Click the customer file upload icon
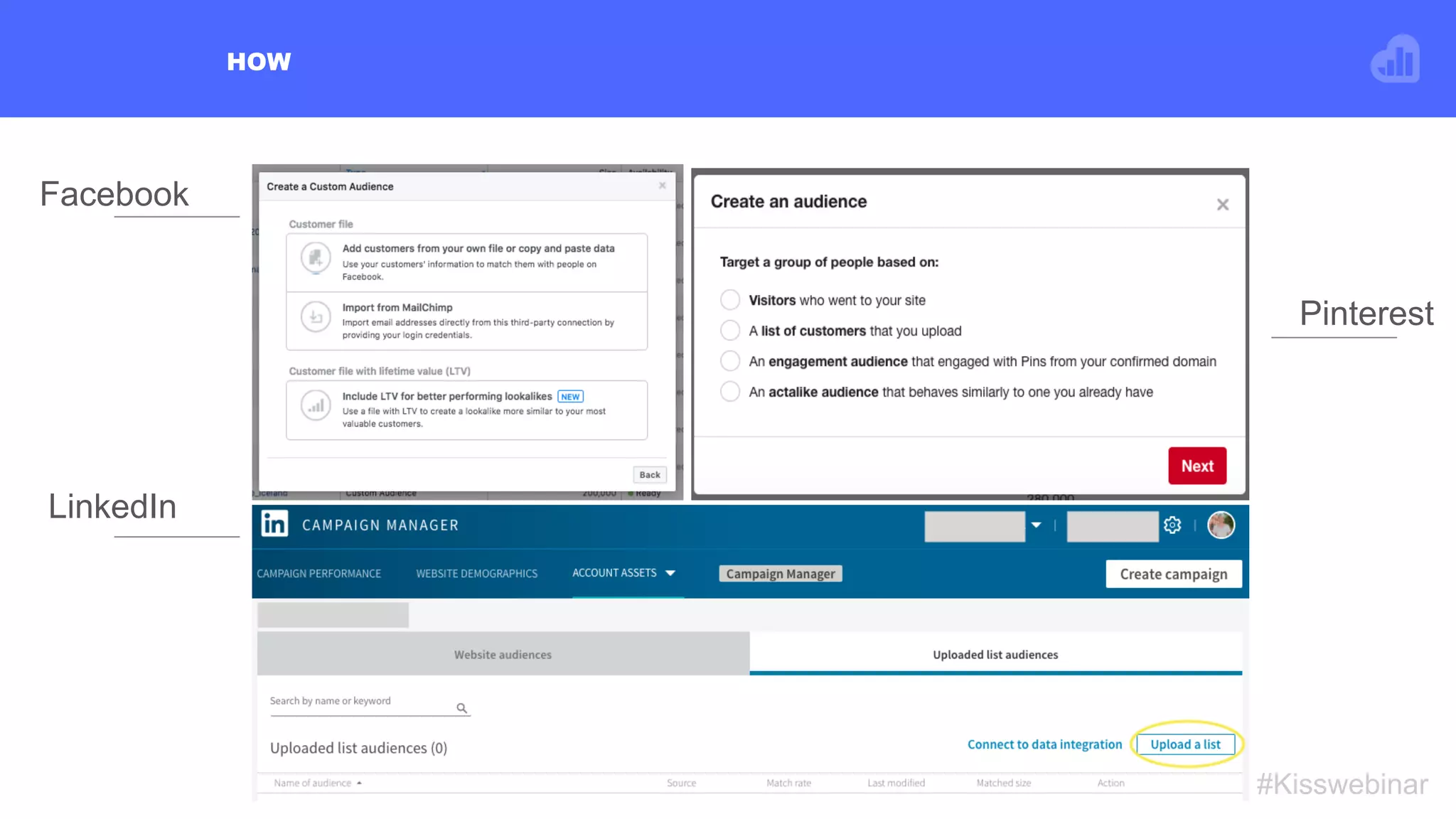 click(316, 257)
